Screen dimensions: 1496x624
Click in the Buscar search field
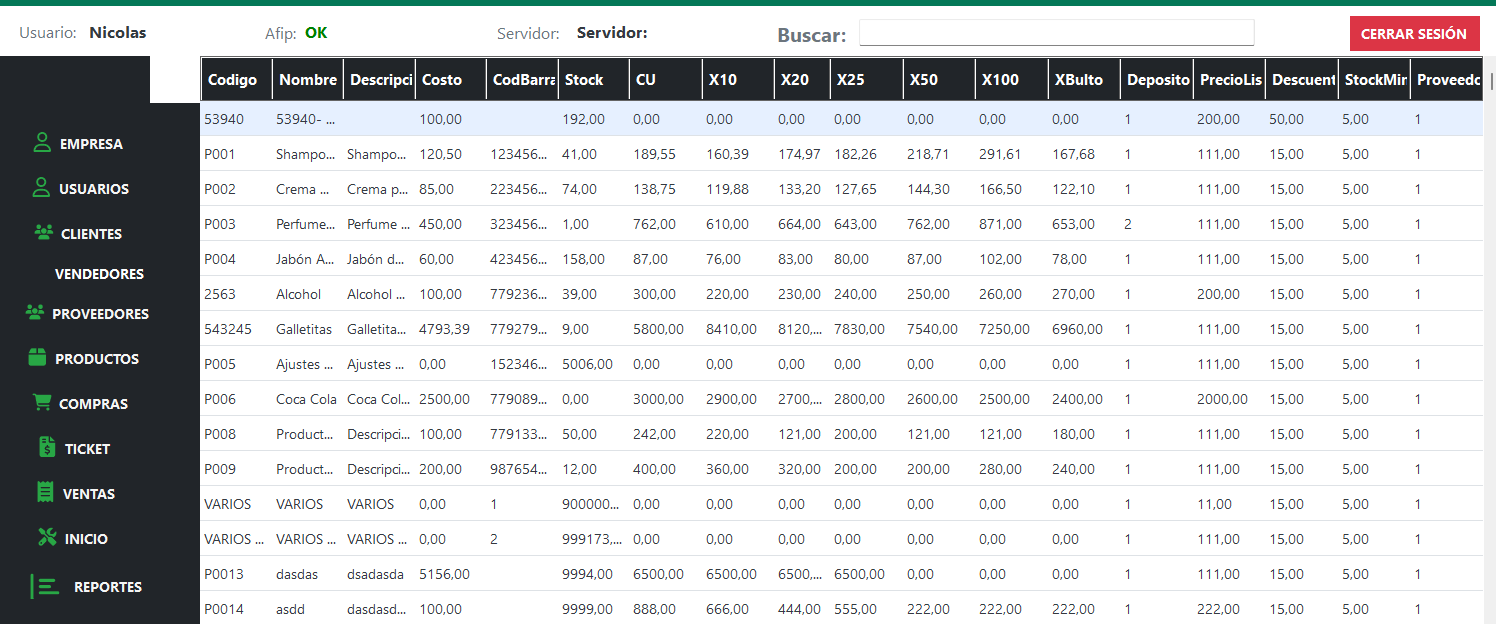tap(1056, 33)
